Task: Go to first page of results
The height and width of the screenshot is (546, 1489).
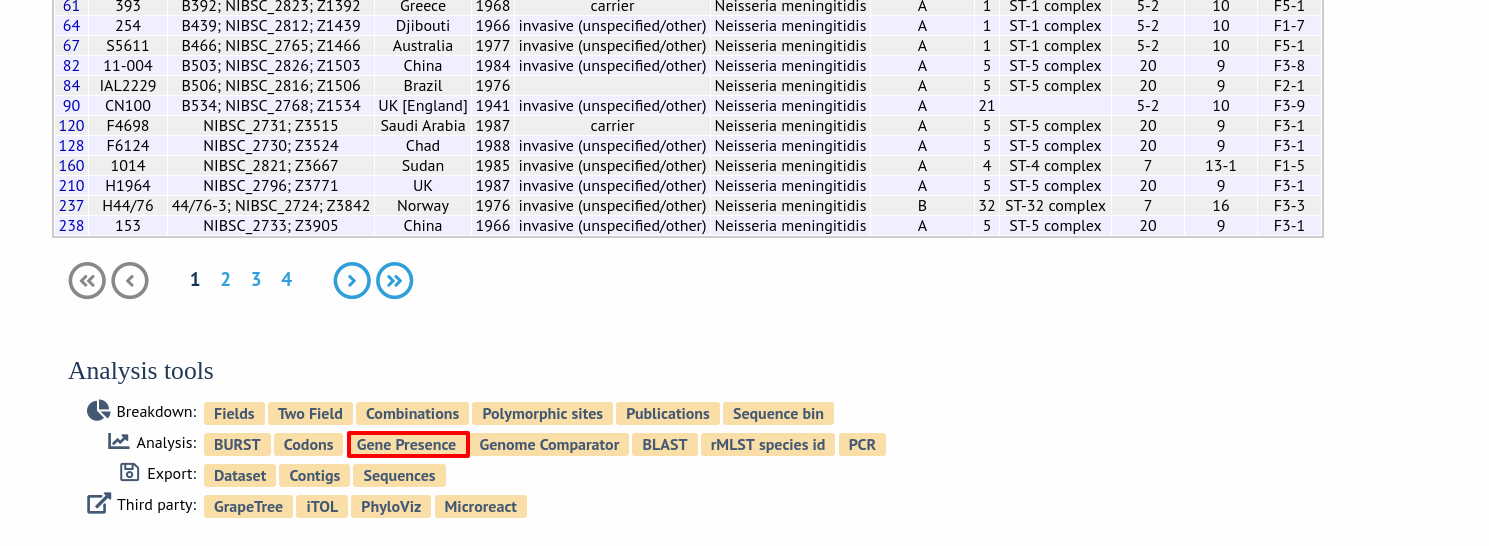Action: pyautogui.click(x=87, y=281)
